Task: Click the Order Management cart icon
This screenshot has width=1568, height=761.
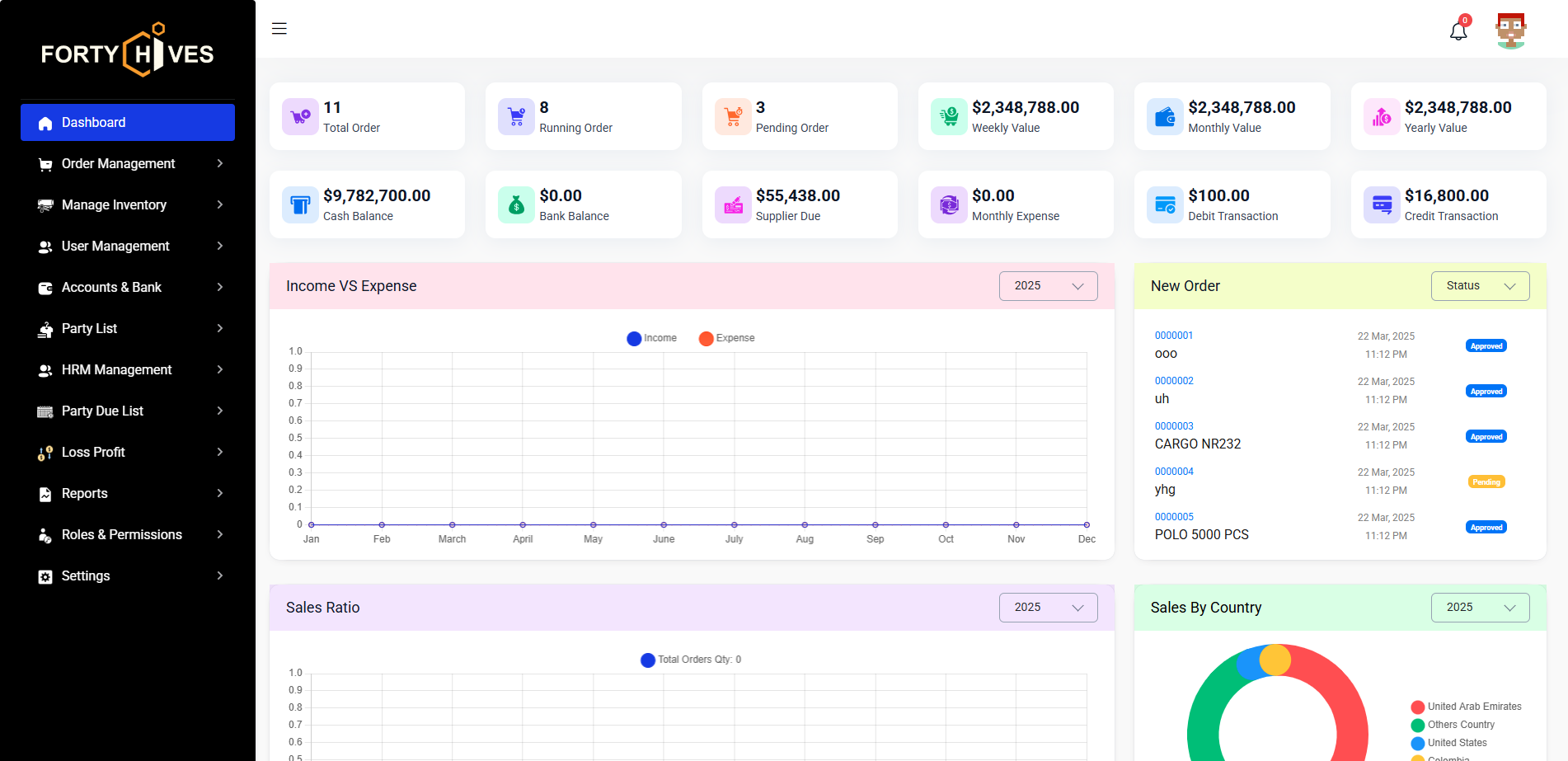Action: pos(45,164)
